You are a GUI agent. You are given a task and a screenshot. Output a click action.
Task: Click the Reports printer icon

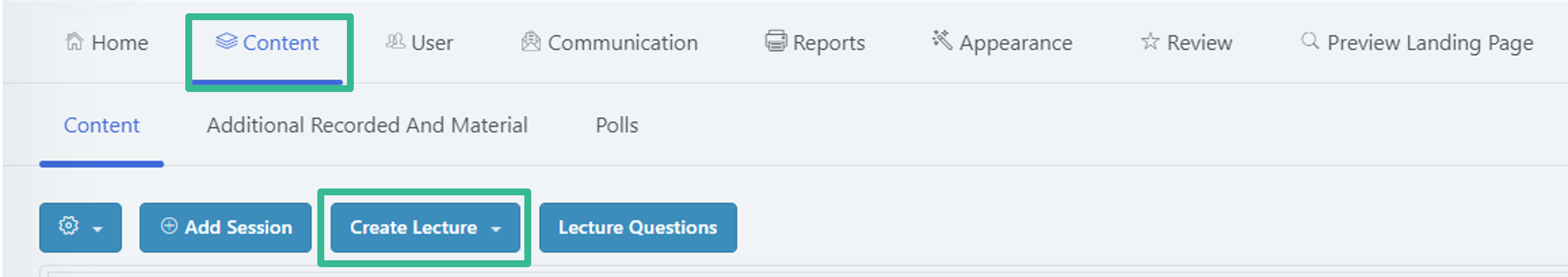click(x=776, y=41)
